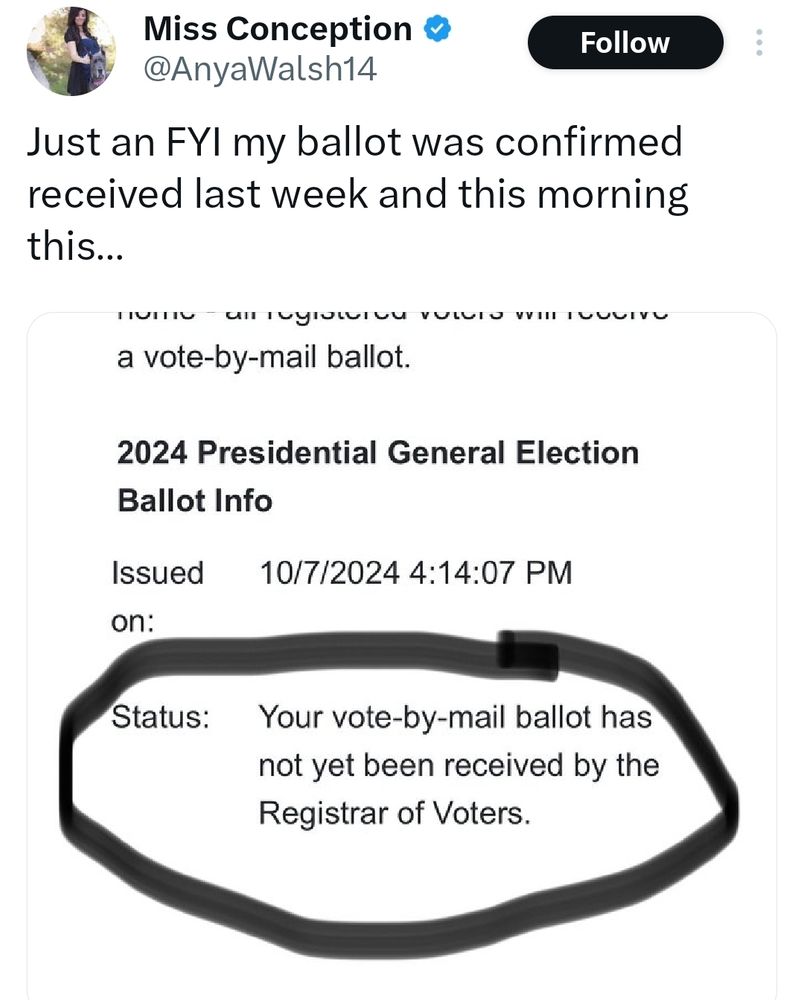Image resolution: width=804 pixels, height=1000 pixels.
Task: Click the "Ballot Info" heading text
Action: 195,500
